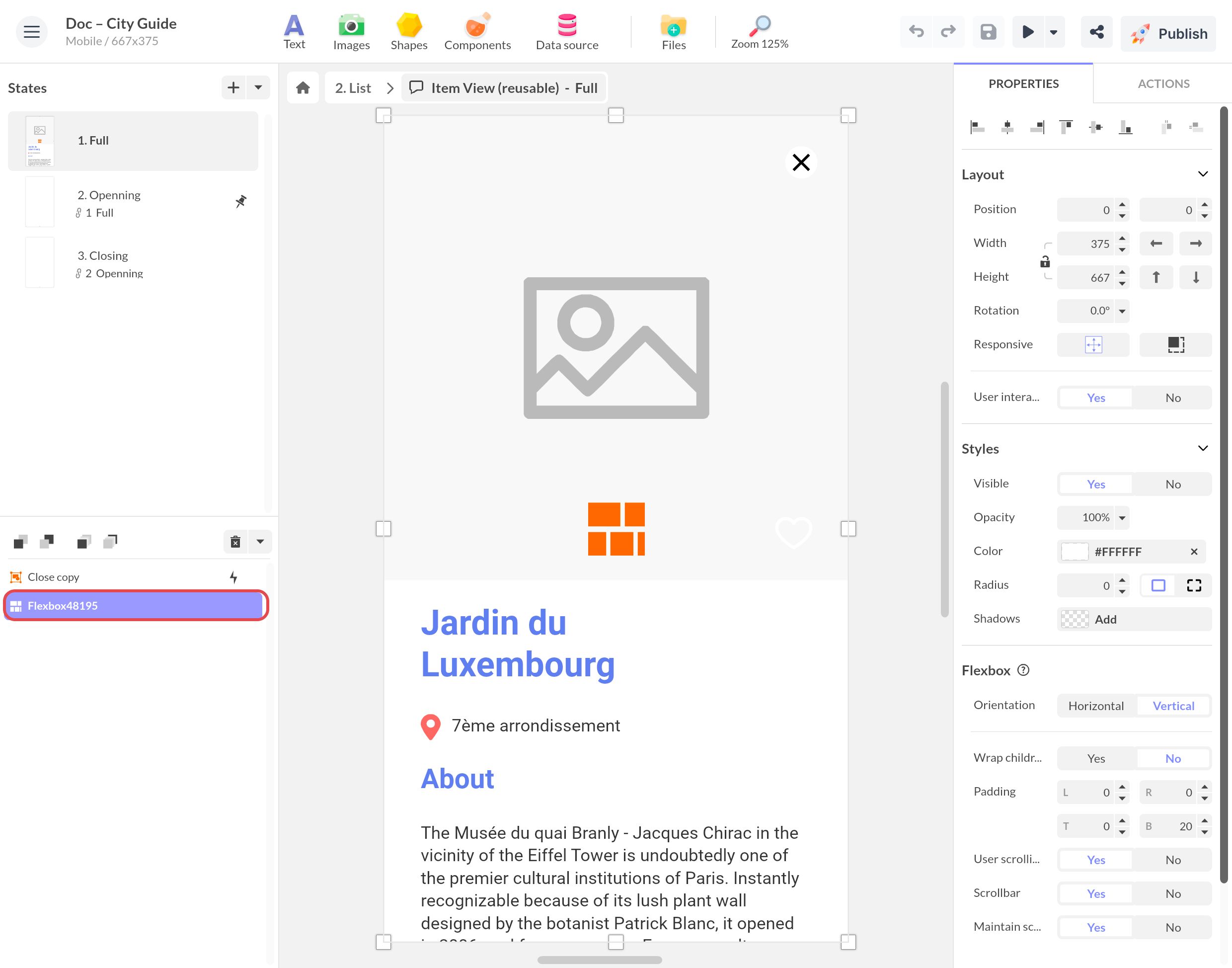
Task: Open the Components tool
Action: (x=477, y=32)
